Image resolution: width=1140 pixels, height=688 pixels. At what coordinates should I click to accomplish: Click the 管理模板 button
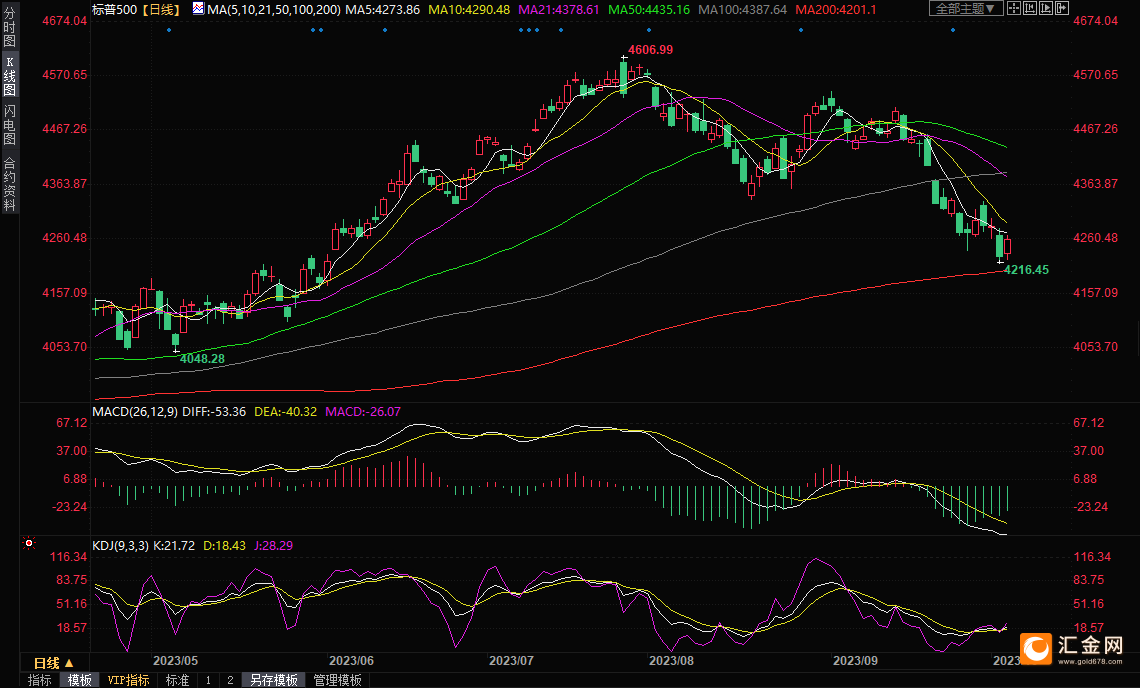pyautogui.click(x=337, y=680)
